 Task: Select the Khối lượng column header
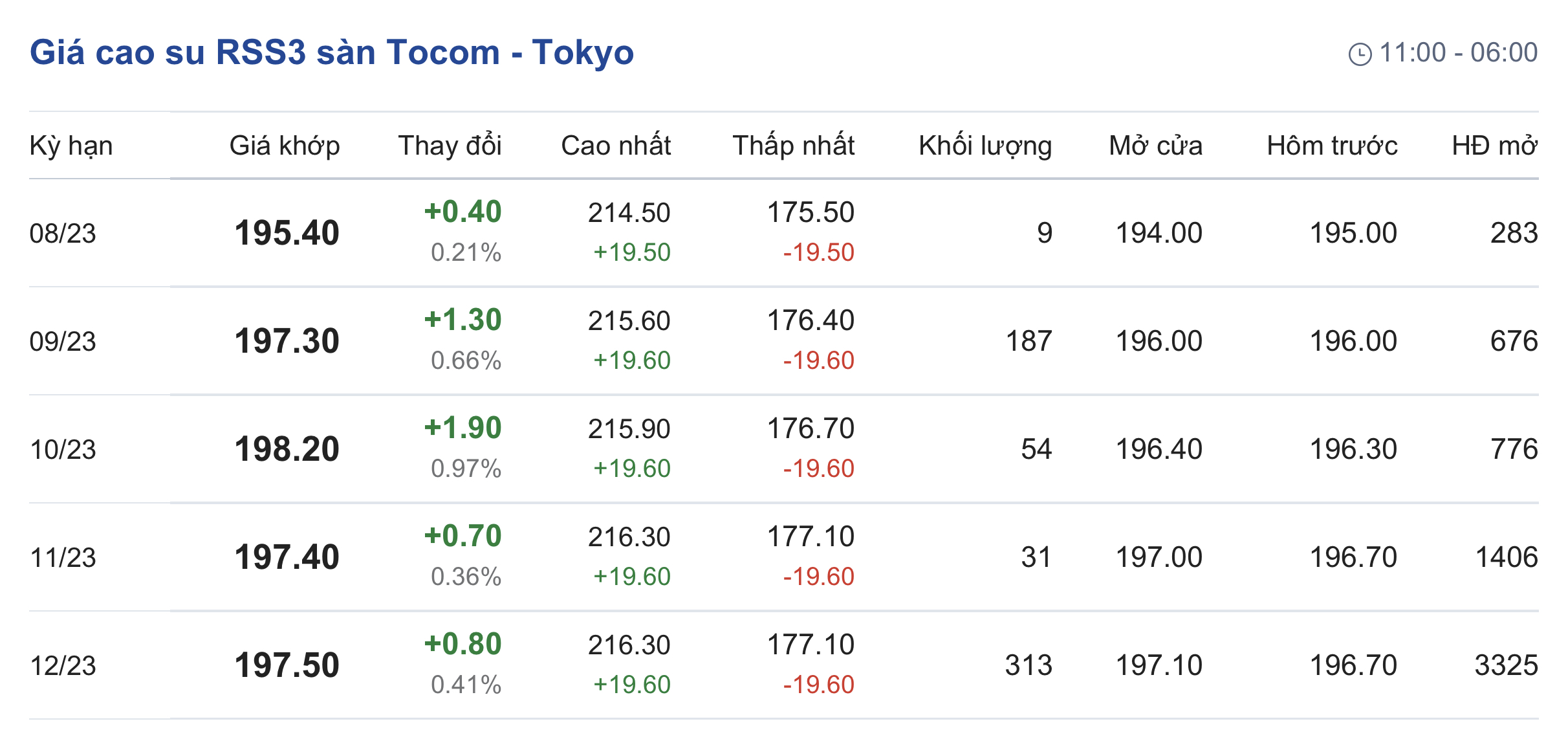coord(985,146)
